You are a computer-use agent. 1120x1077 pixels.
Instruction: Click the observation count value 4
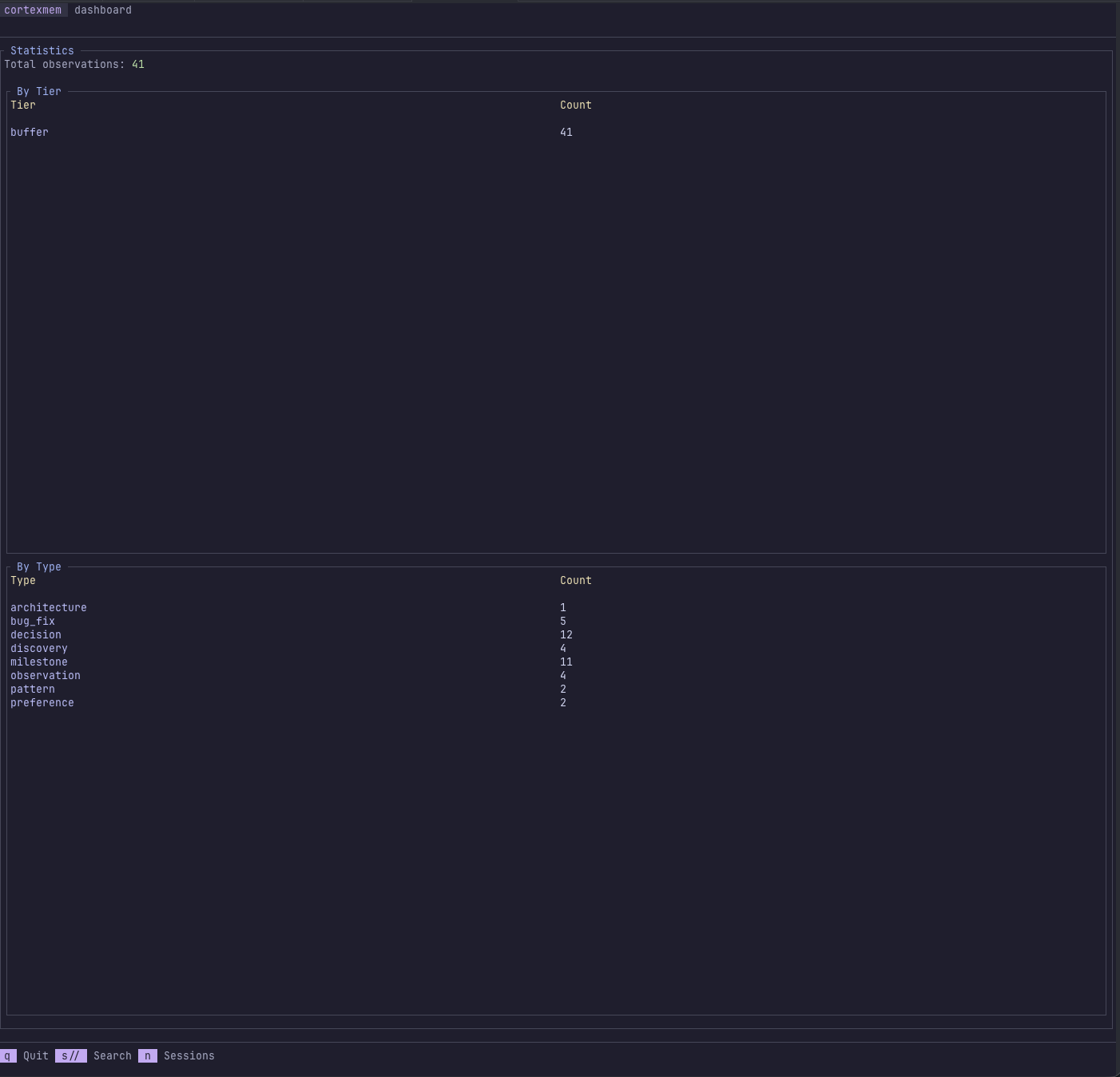pos(563,676)
